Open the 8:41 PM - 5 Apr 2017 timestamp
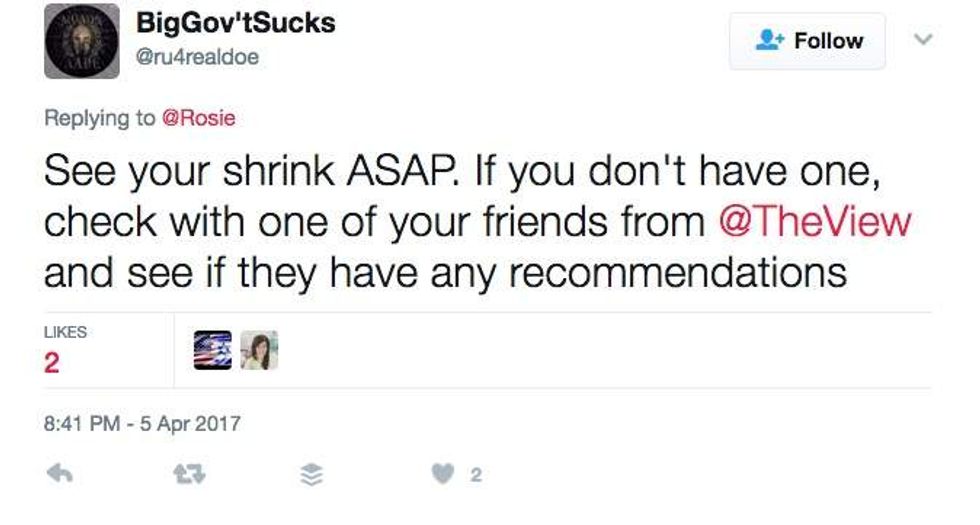The image size is (980, 525). pyautogui.click(x=142, y=423)
